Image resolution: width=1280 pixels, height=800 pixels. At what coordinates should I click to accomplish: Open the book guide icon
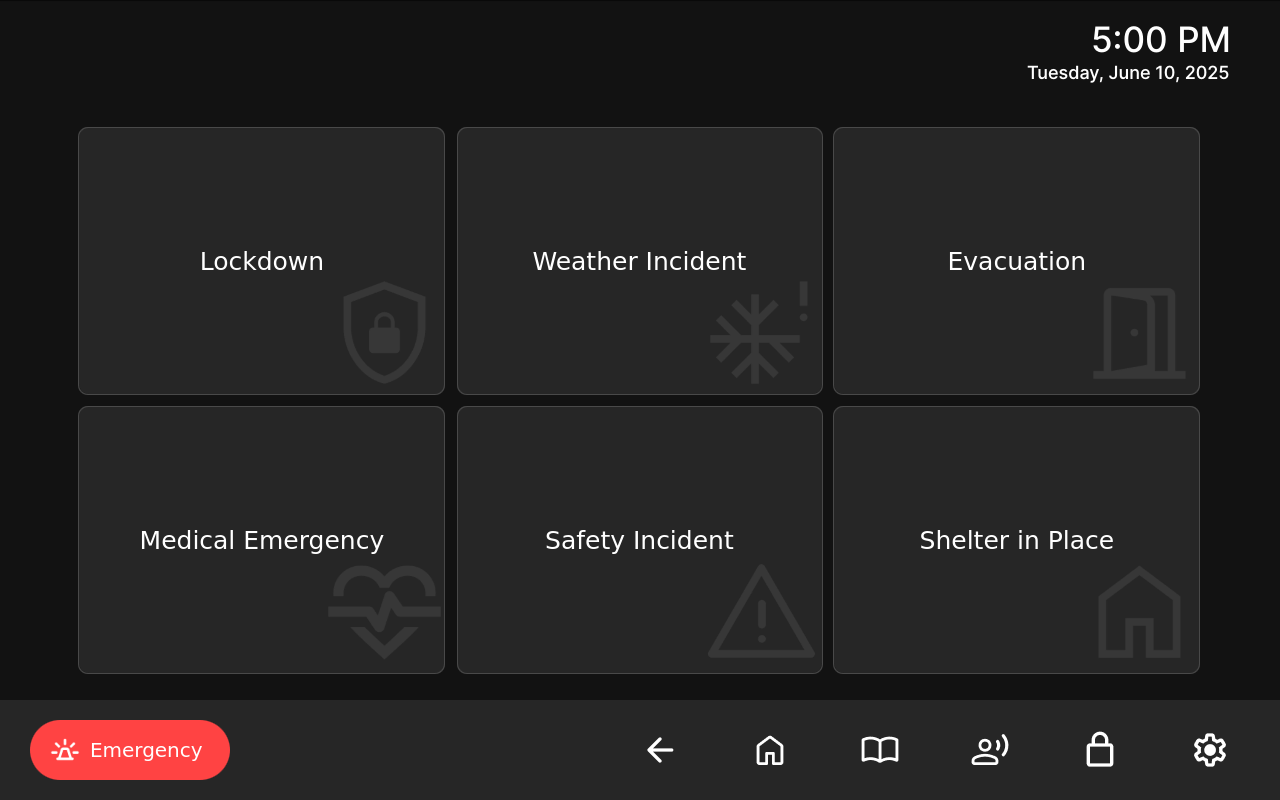pyautogui.click(x=880, y=750)
